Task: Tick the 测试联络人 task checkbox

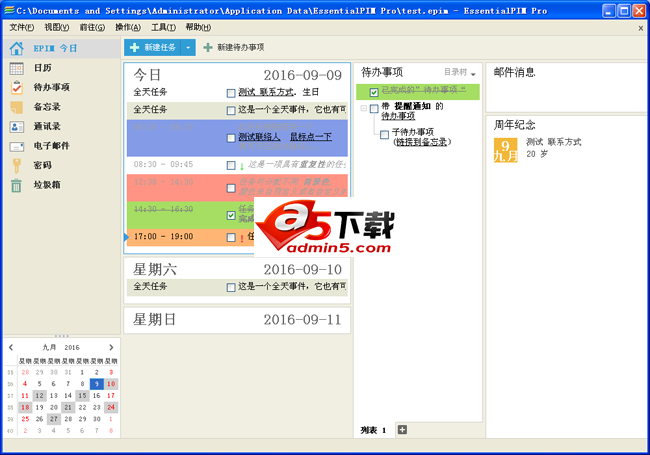Action: click(x=231, y=137)
